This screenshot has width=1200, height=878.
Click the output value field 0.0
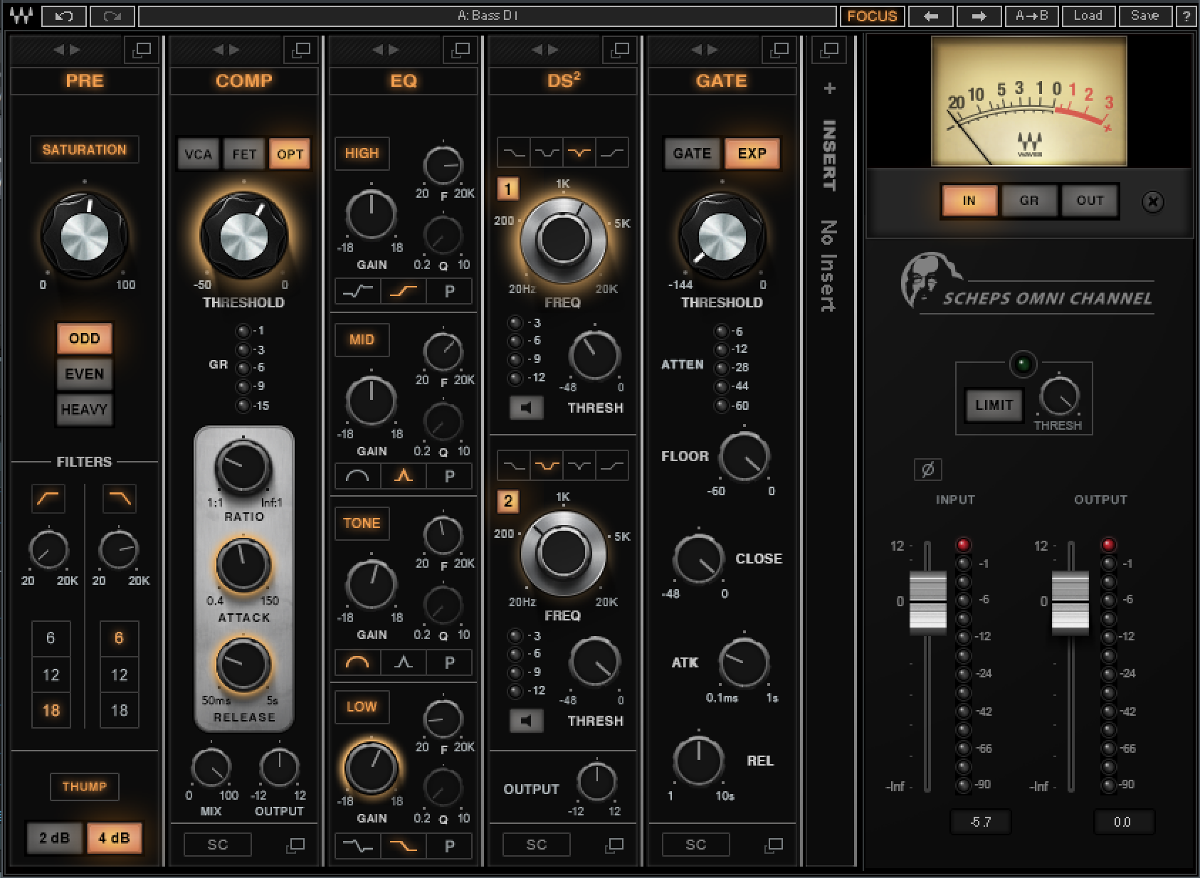pyautogui.click(x=1124, y=822)
